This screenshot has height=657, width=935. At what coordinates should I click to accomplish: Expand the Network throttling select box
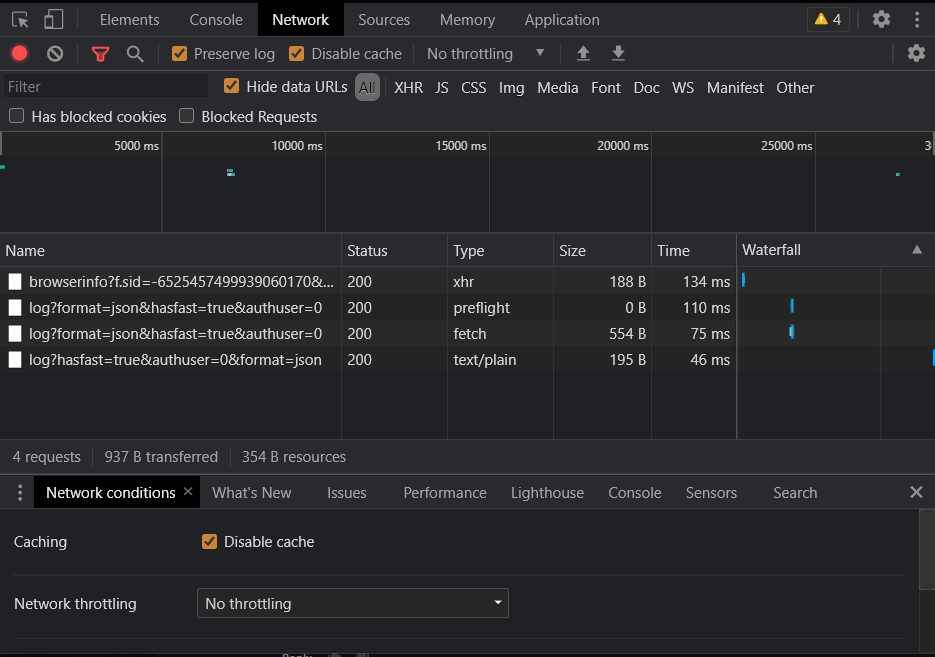[x=352, y=603]
